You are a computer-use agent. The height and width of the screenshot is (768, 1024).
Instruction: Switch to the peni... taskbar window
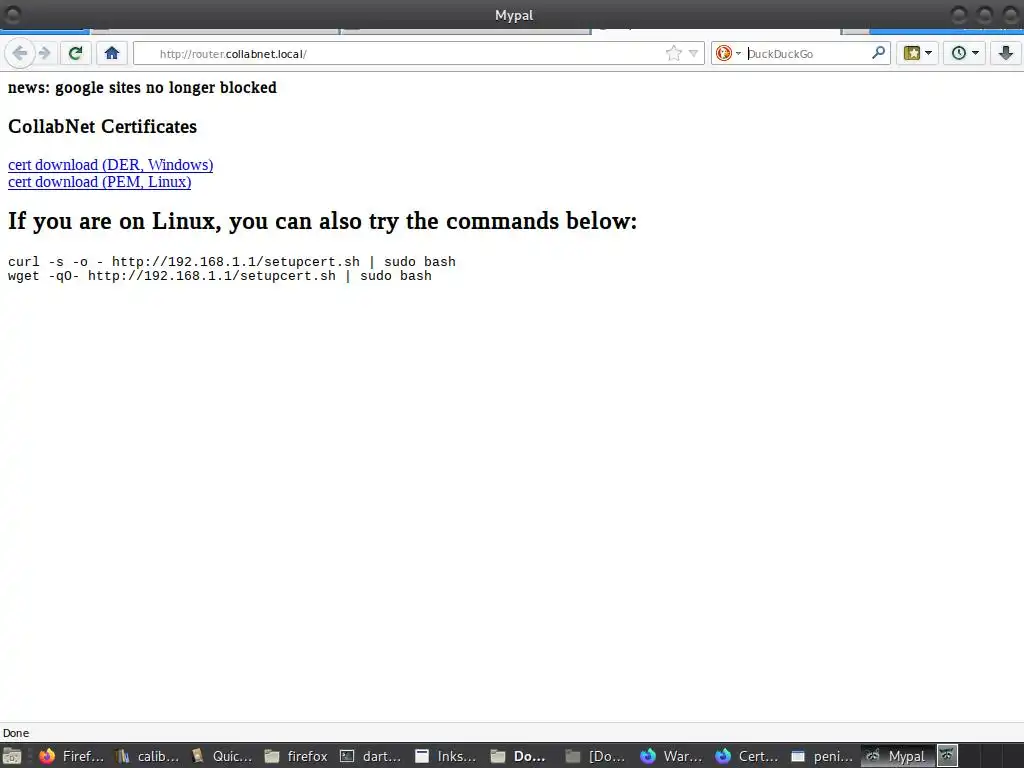[x=822, y=756]
